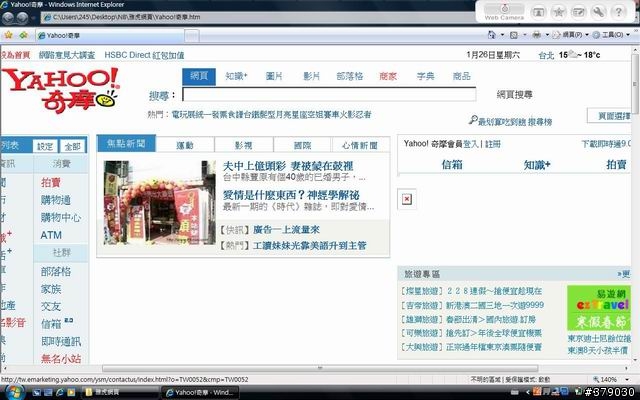The width and height of the screenshot is (640, 400).
Task: Open the 拍賣 link in sidebar
Action: click(51, 182)
